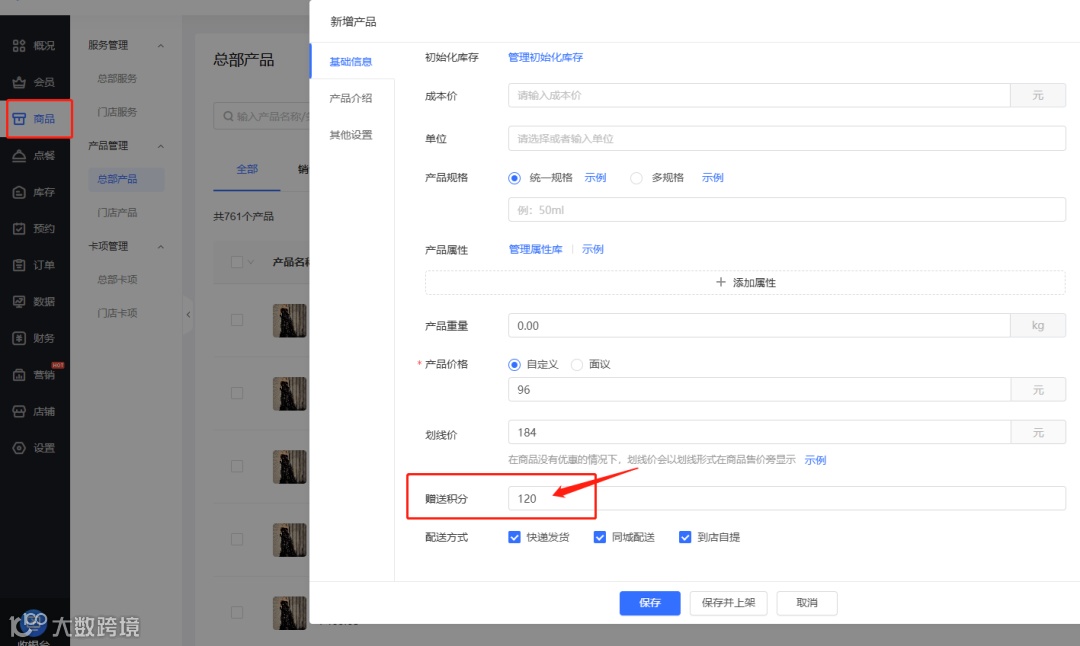Open the 概况 overview icon in sidebar
This screenshot has width=1080, height=646.
point(19,45)
